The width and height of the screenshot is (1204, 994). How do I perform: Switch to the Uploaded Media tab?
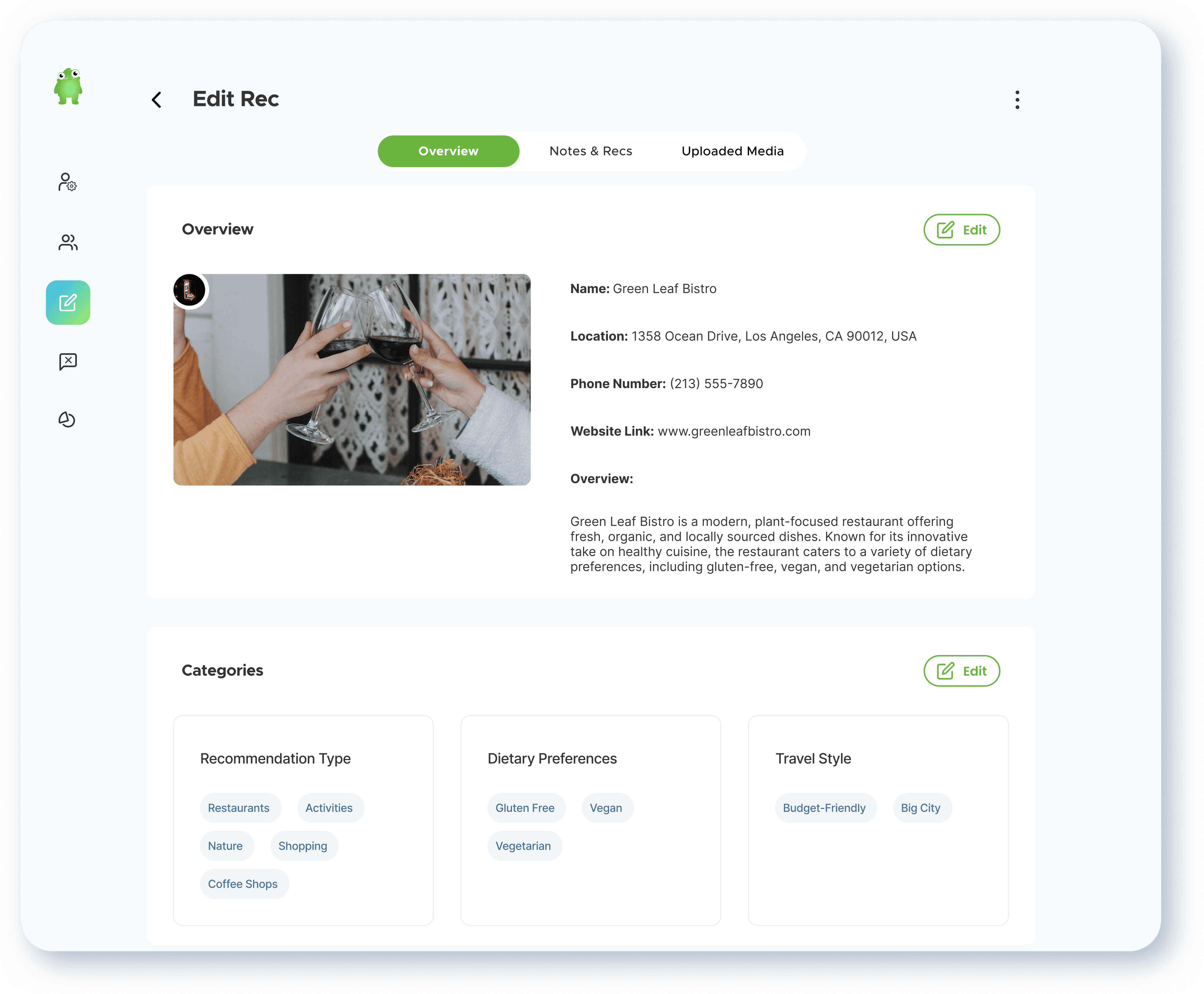pos(732,151)
